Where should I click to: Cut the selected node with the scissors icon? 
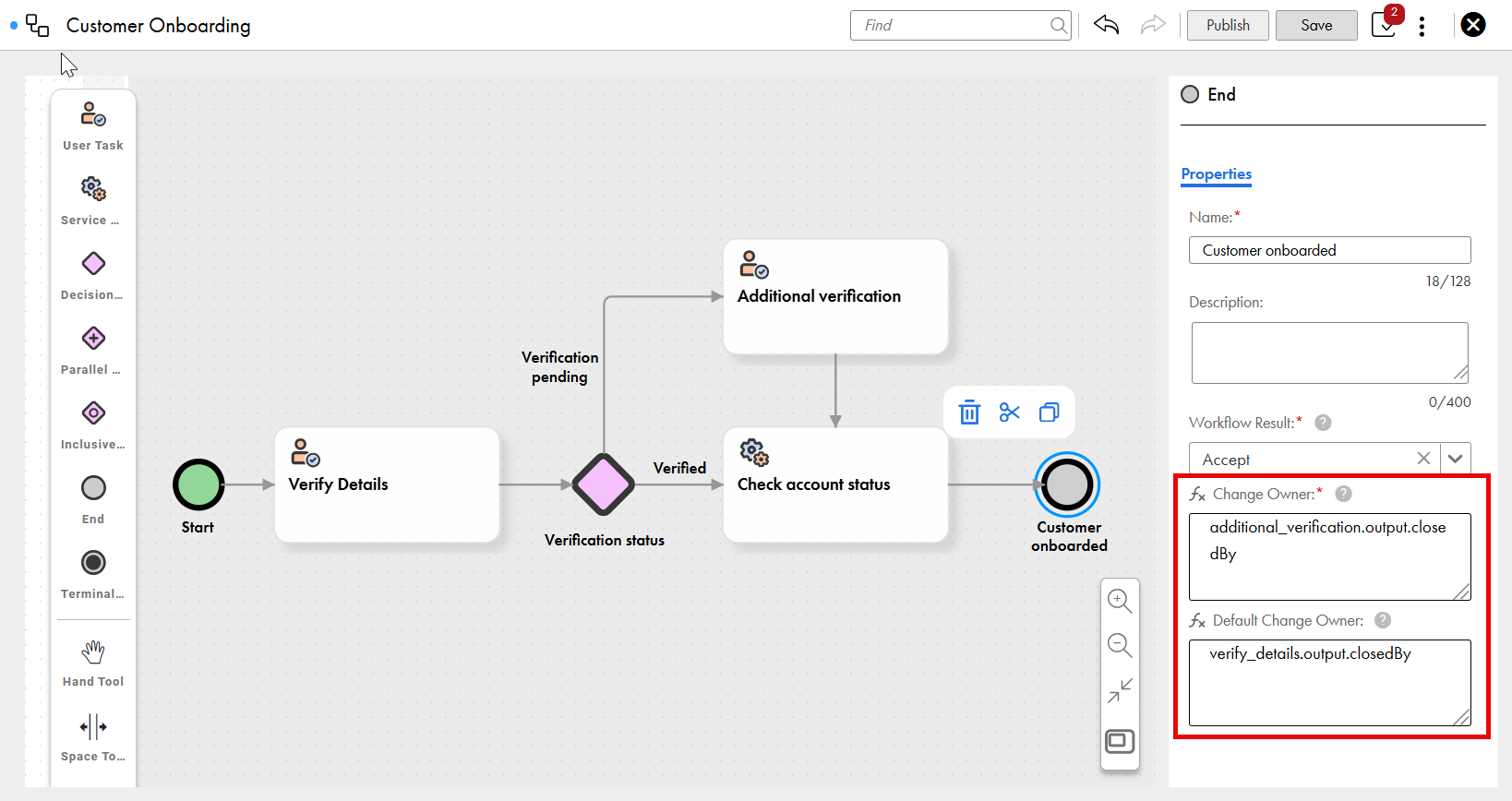pyautogui.click(x=1010, y=412)
